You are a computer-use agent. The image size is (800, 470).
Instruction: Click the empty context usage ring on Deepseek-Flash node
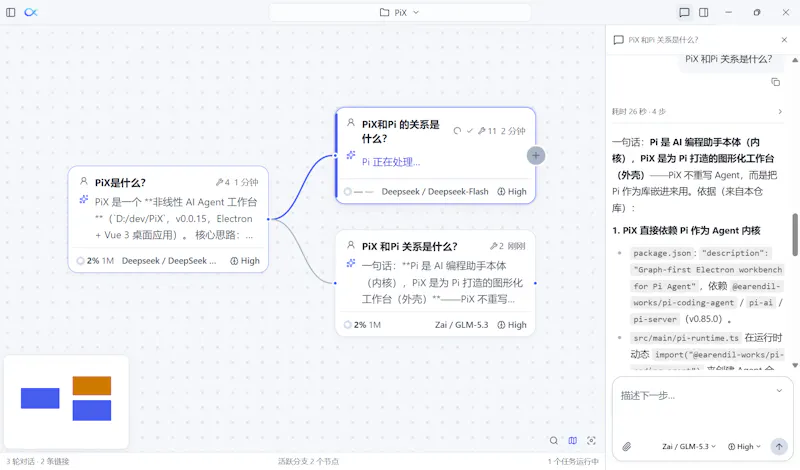pos(347,192)
